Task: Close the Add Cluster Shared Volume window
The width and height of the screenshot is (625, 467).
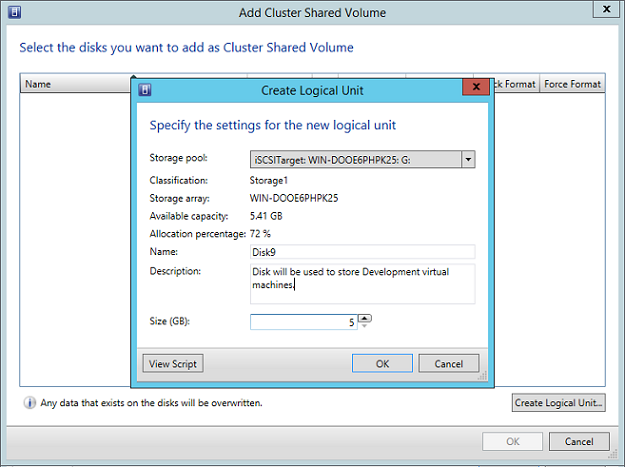Action: pos(606,9)
